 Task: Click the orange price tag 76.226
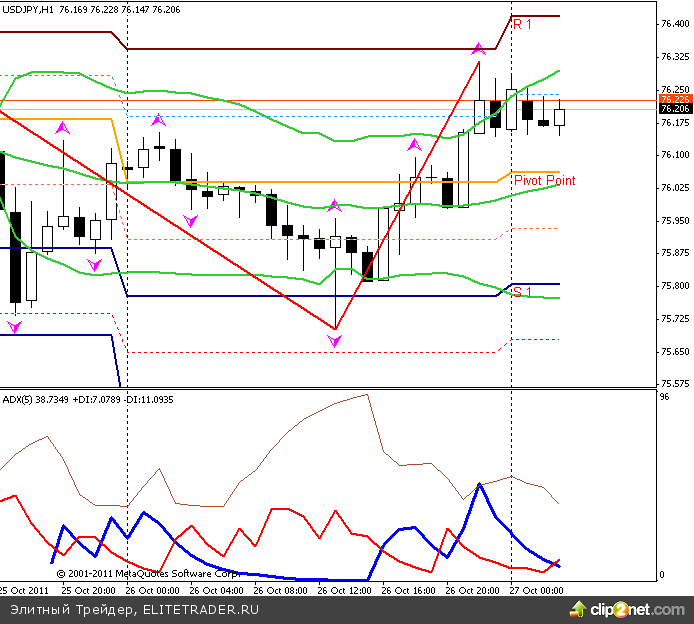point(675,98)
